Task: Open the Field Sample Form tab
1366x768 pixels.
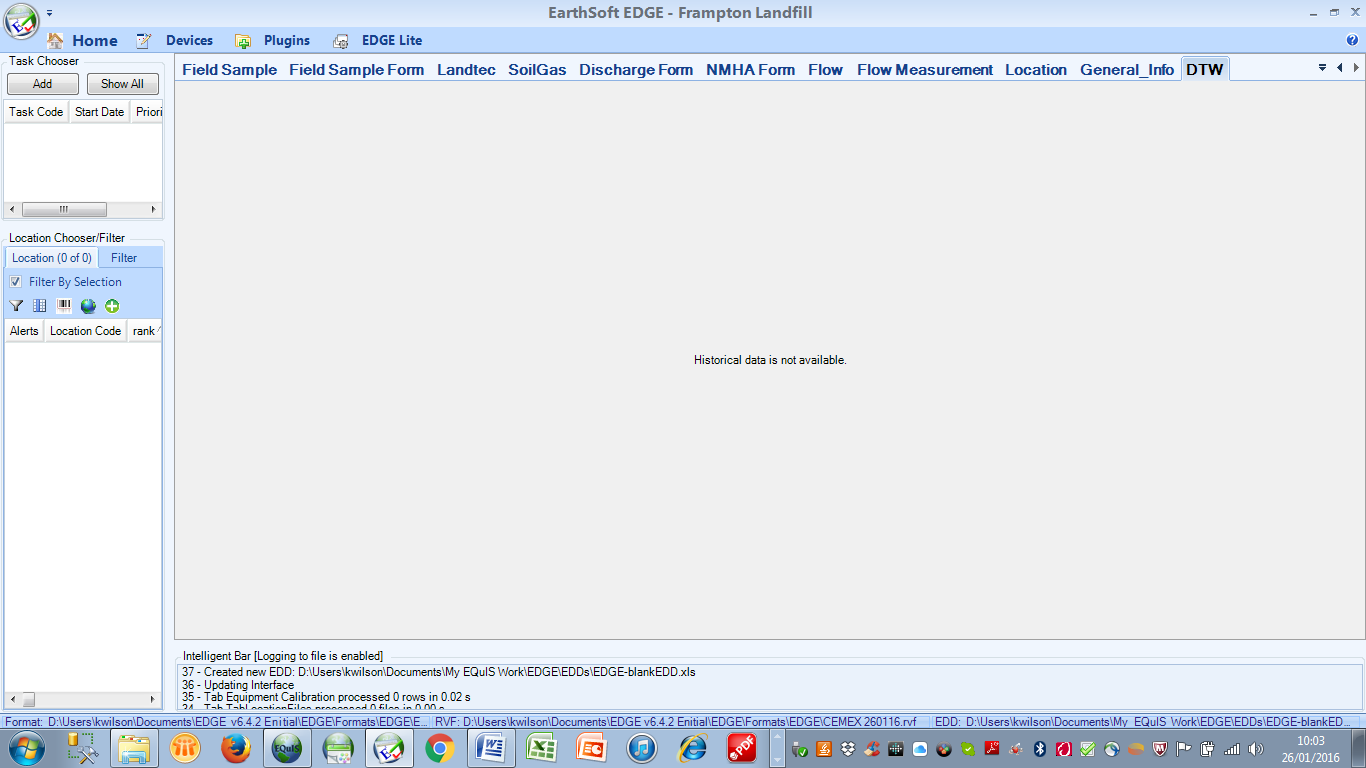Action: 357,70
